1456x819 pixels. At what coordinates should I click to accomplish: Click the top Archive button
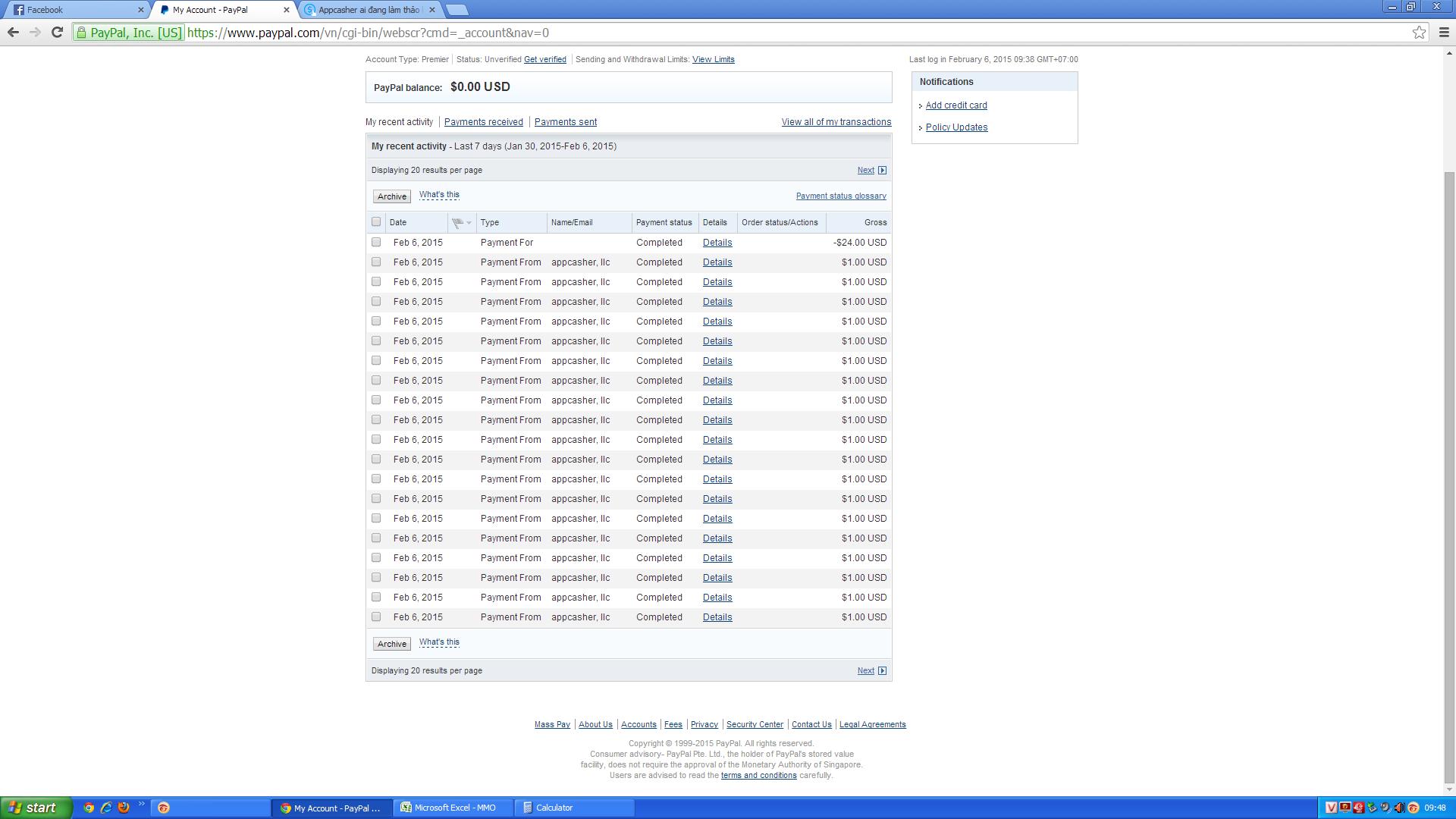[x=391, y=196]
